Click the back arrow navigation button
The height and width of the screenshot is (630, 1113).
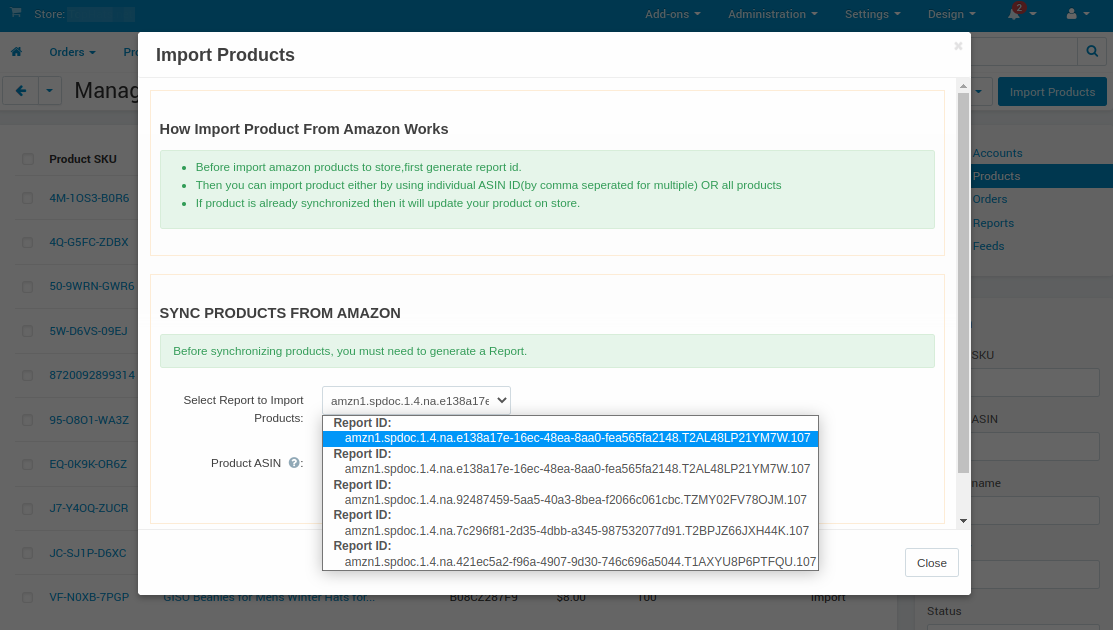[x=20, y=90]
